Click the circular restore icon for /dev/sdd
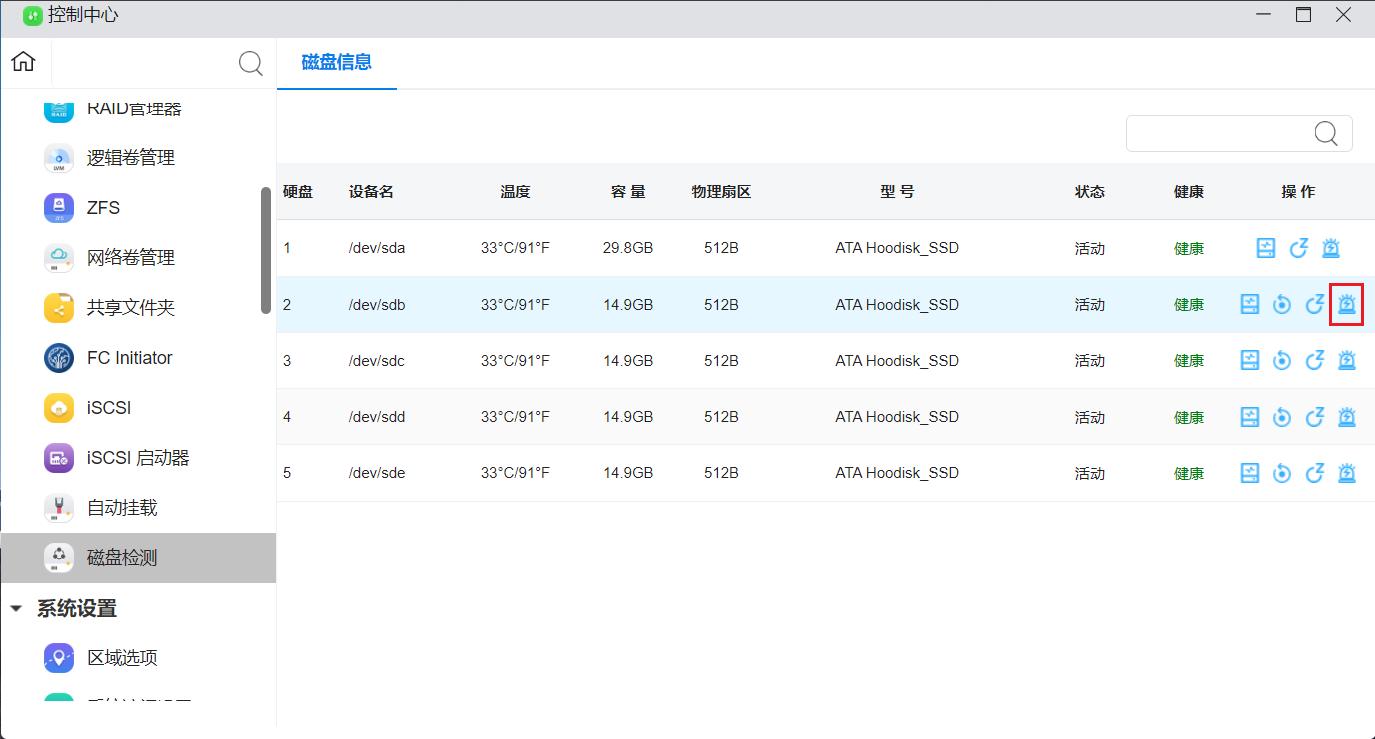This screenshot has height=739, width=1375. coord(1282,417)
